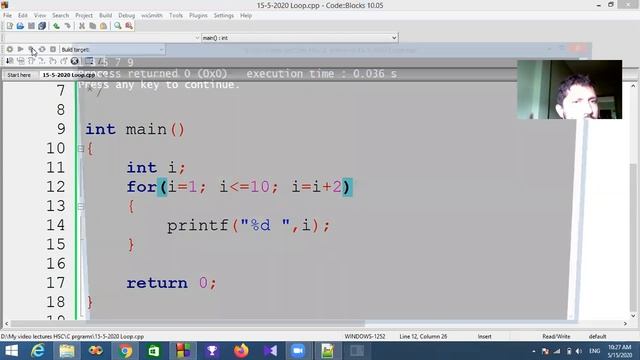Select the 15-5-2020 Loop.cpp tab
The height and width of the screenshot is (360, 640).
click(69, 75)
